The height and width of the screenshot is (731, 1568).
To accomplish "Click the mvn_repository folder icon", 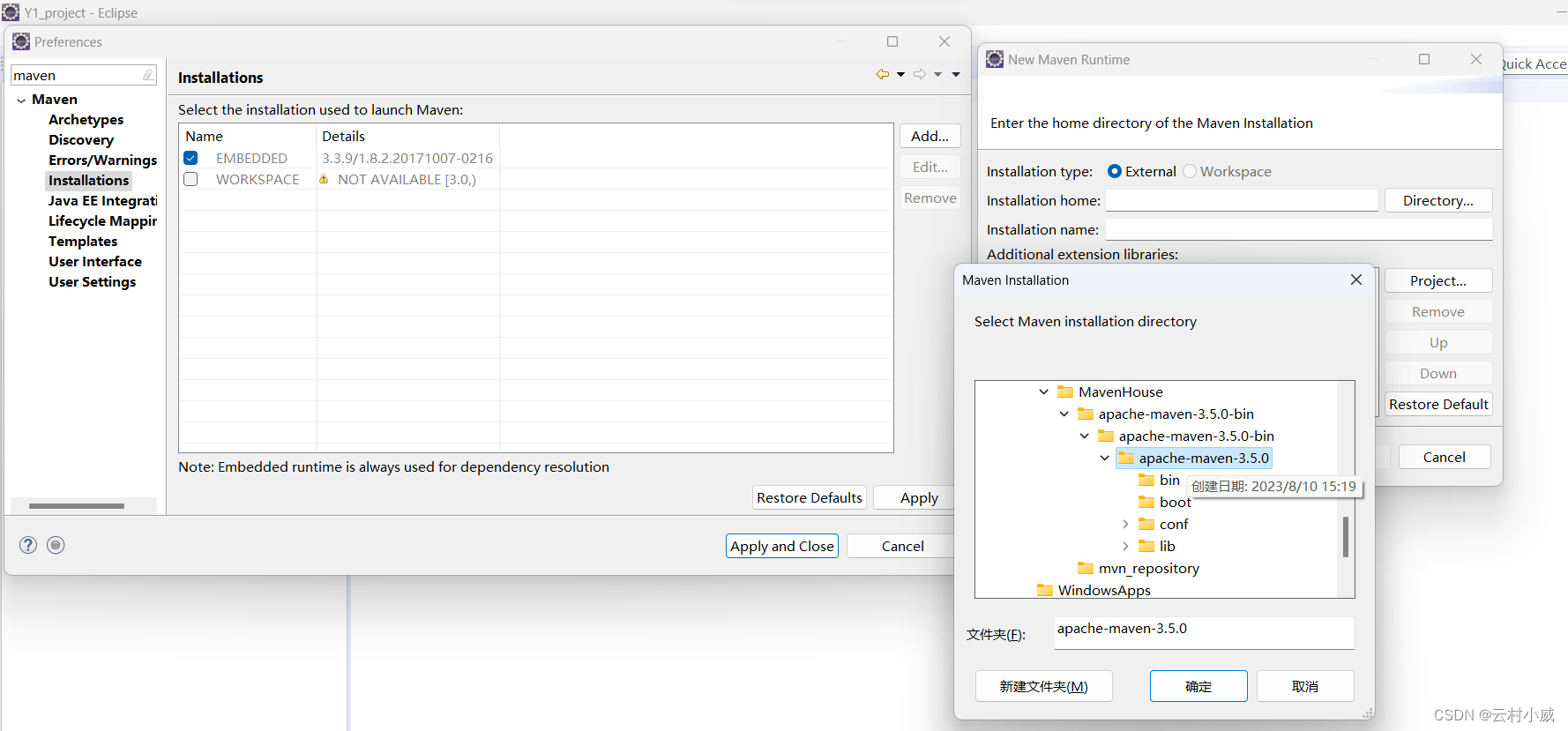I will point(1086,568).
